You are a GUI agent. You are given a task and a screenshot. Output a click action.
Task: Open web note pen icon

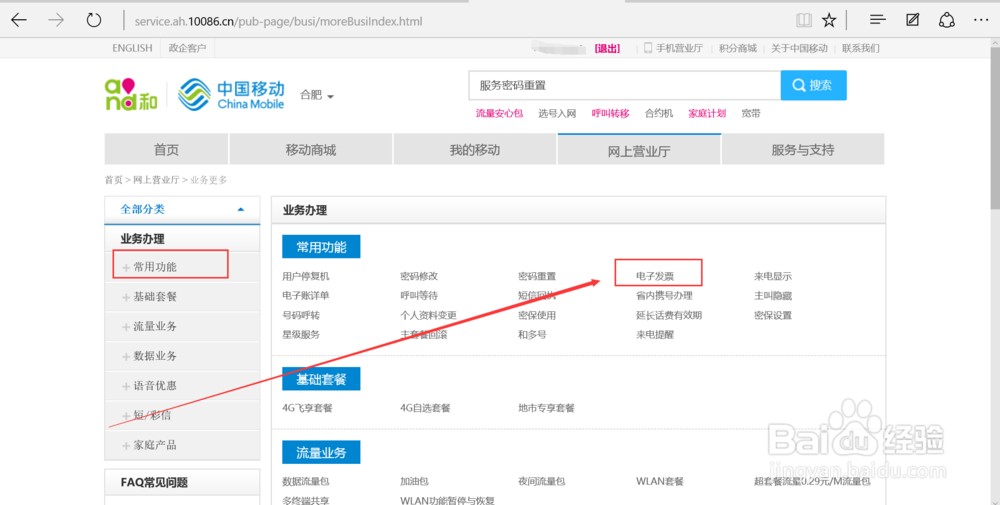coord(913,20)
